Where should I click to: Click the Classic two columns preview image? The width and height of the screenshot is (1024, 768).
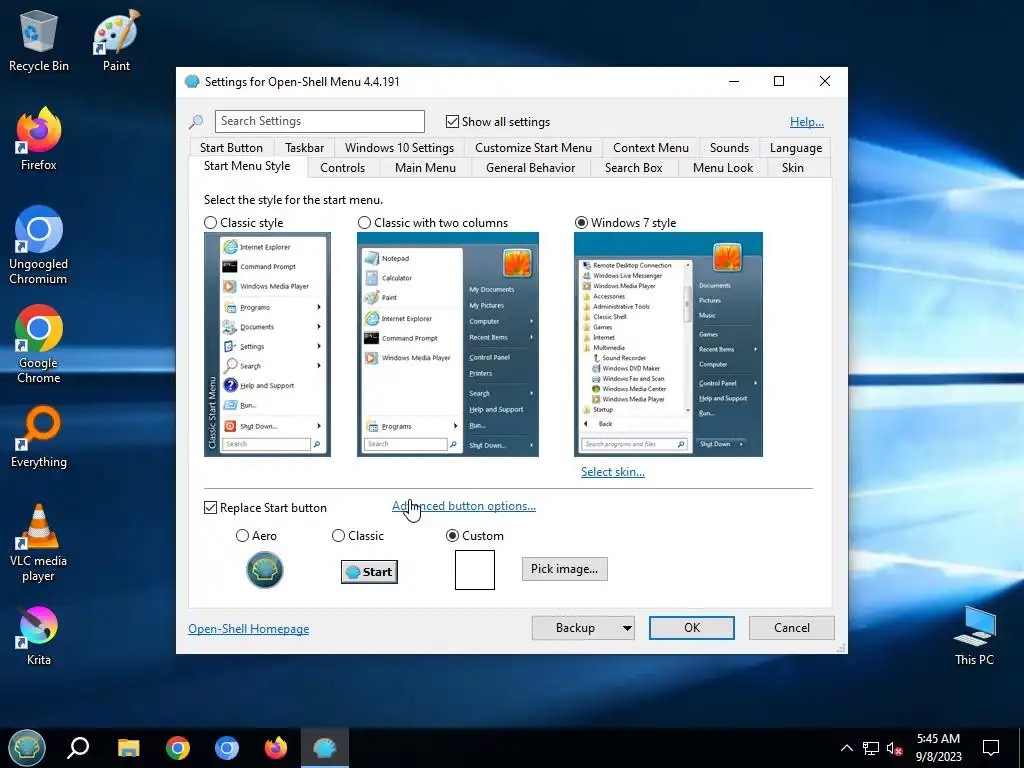coord(447,344)
